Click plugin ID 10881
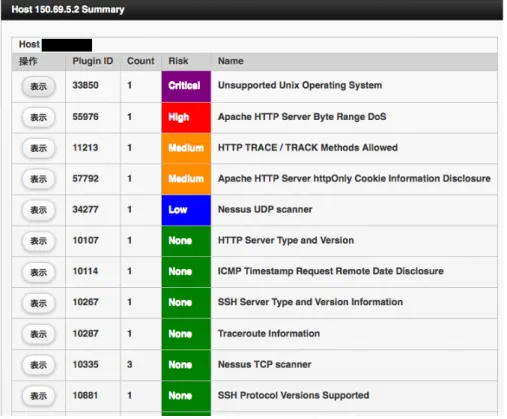507x419 pixels. click(85, 395)
